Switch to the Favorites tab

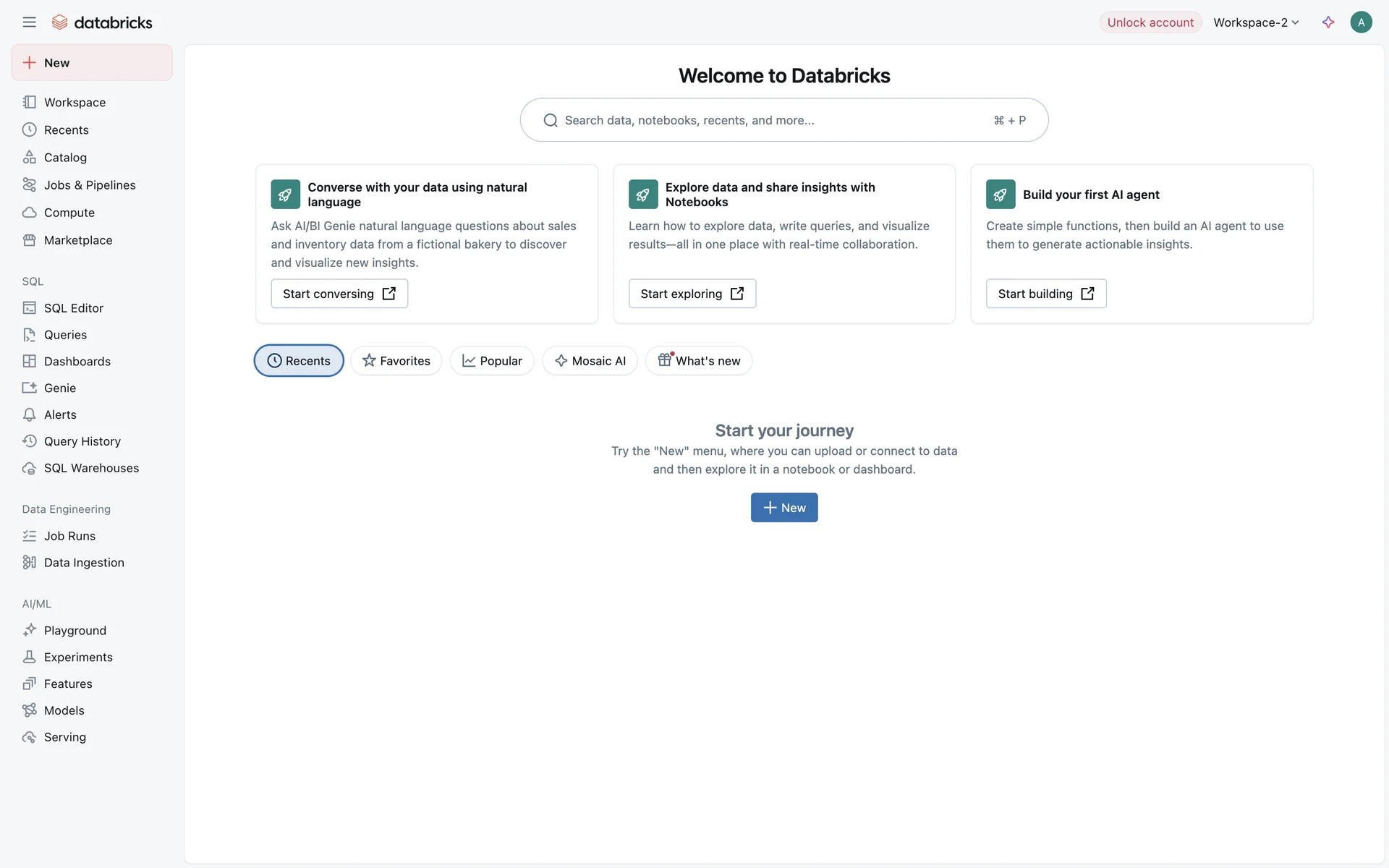396,361
